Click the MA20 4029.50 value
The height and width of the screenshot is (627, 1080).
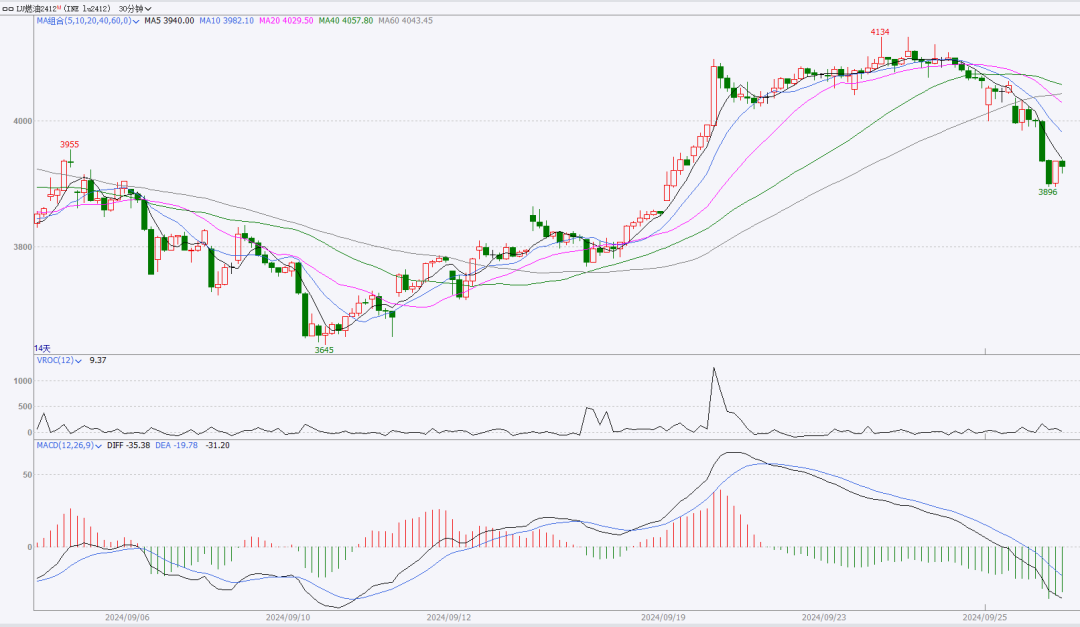coord(286,21)
